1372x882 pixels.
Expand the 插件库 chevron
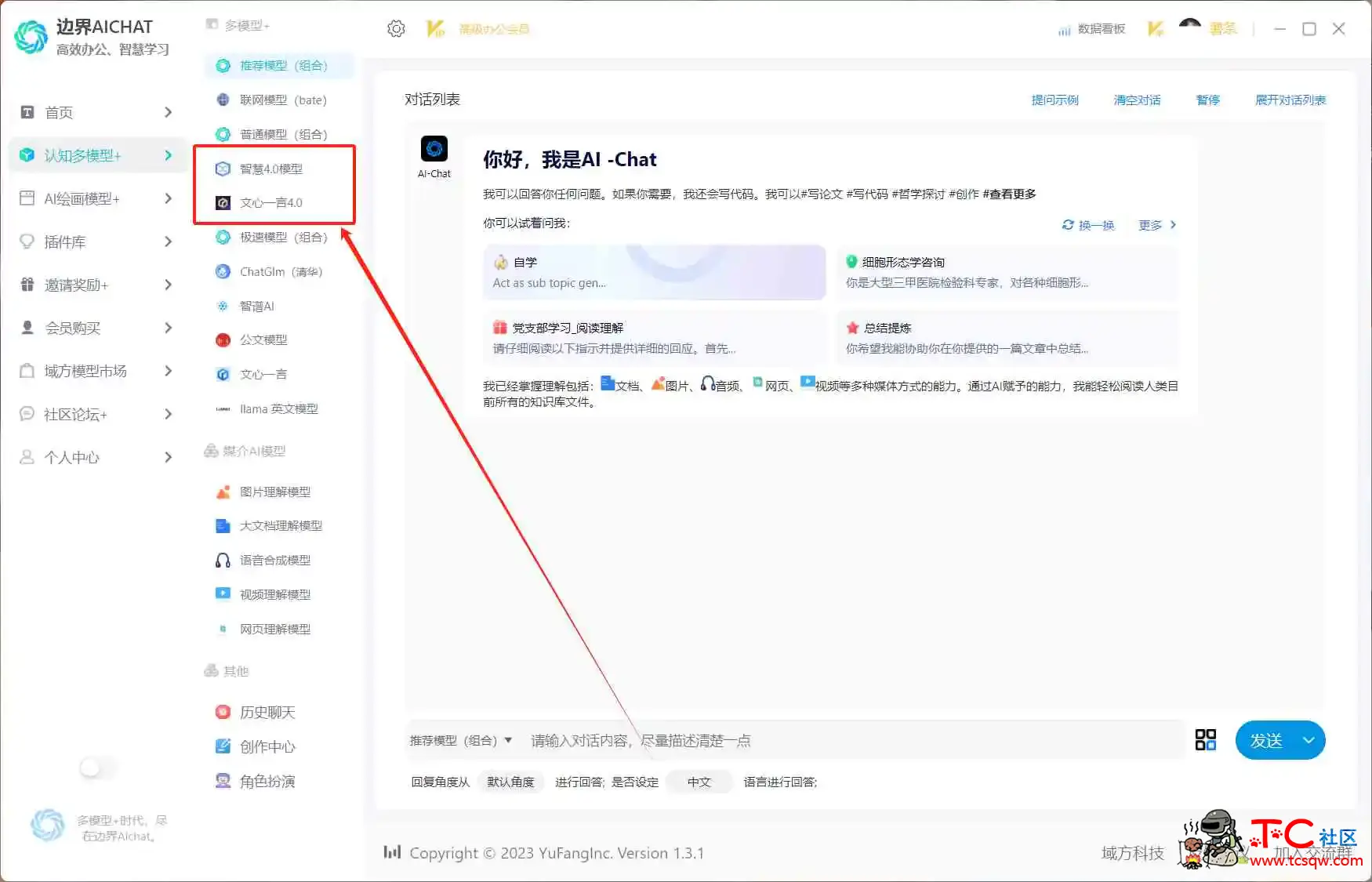tap(168, 241)
